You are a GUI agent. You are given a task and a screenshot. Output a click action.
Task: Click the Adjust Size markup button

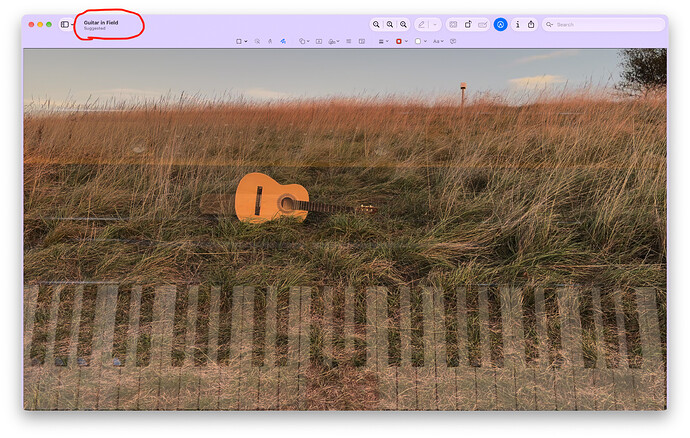coord(362,41)
